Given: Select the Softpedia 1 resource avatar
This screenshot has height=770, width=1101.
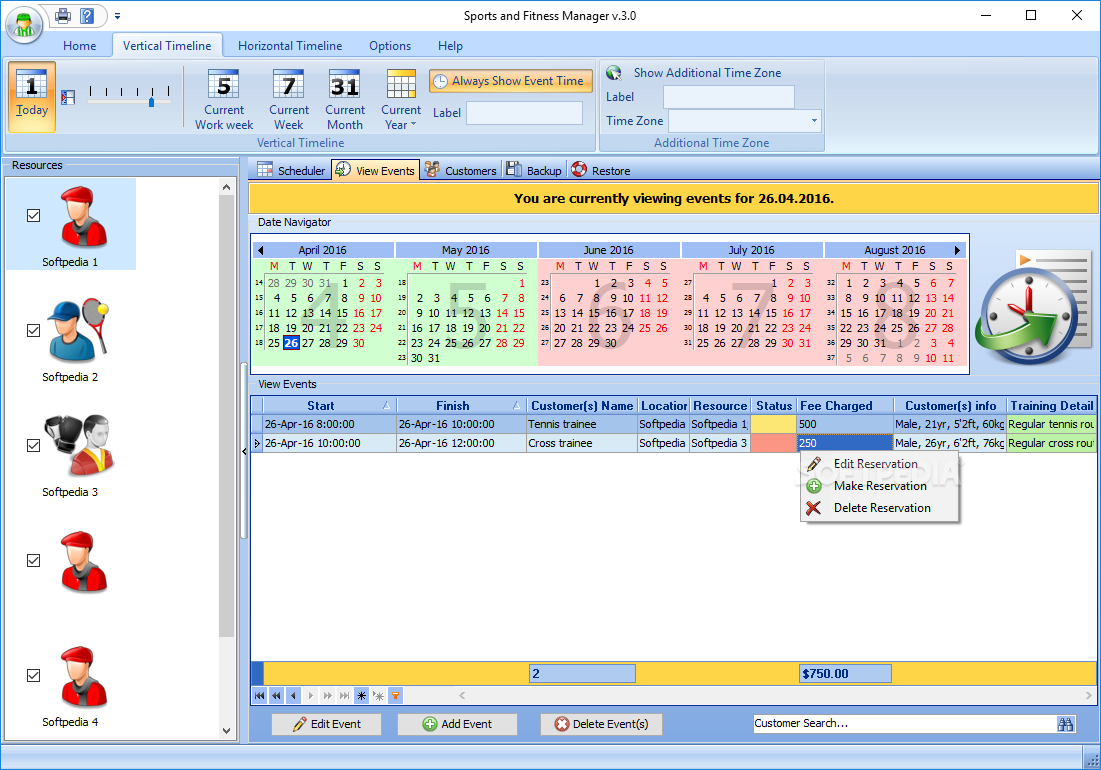Looking at the screenshot, I should click(82, 217).
